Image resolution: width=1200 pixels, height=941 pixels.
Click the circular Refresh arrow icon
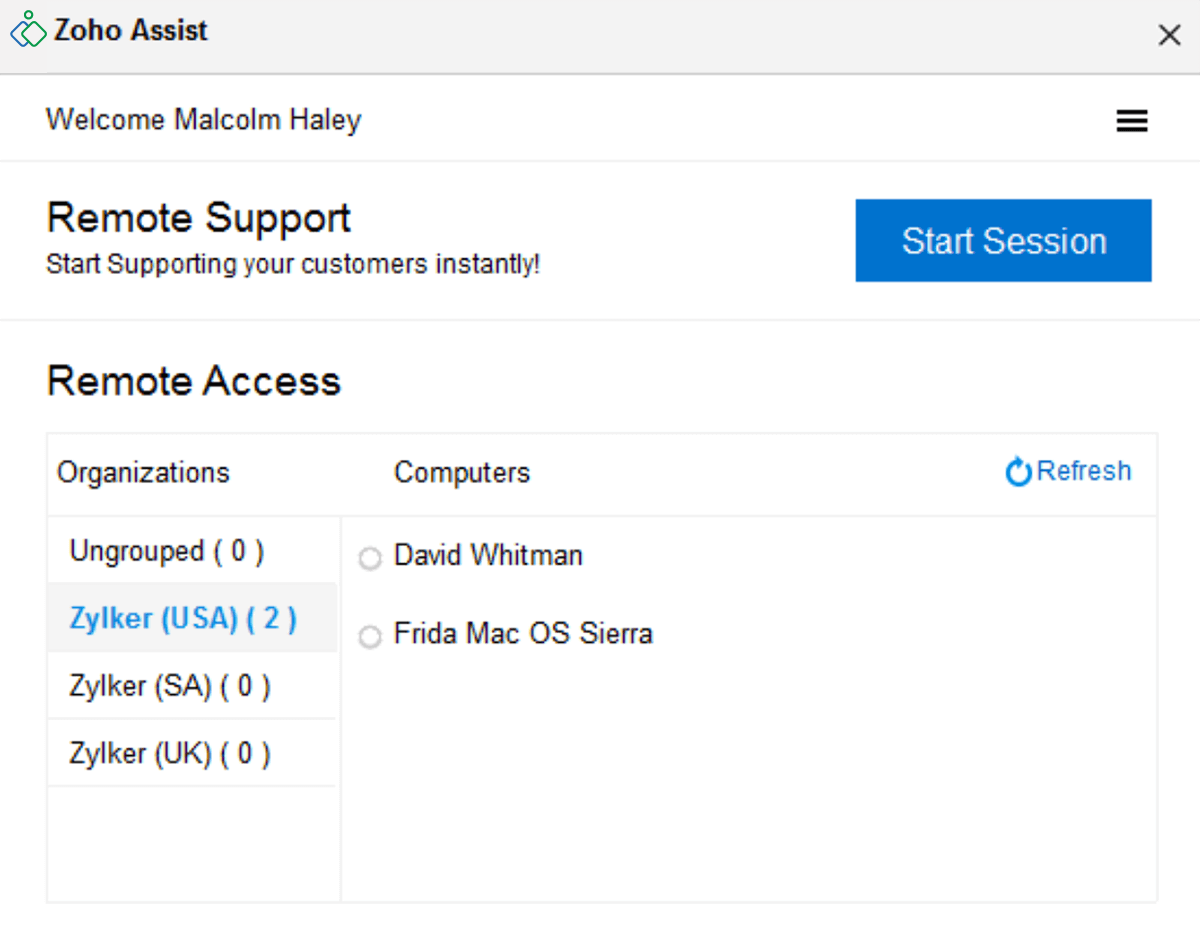click(x=1018, y=472)
